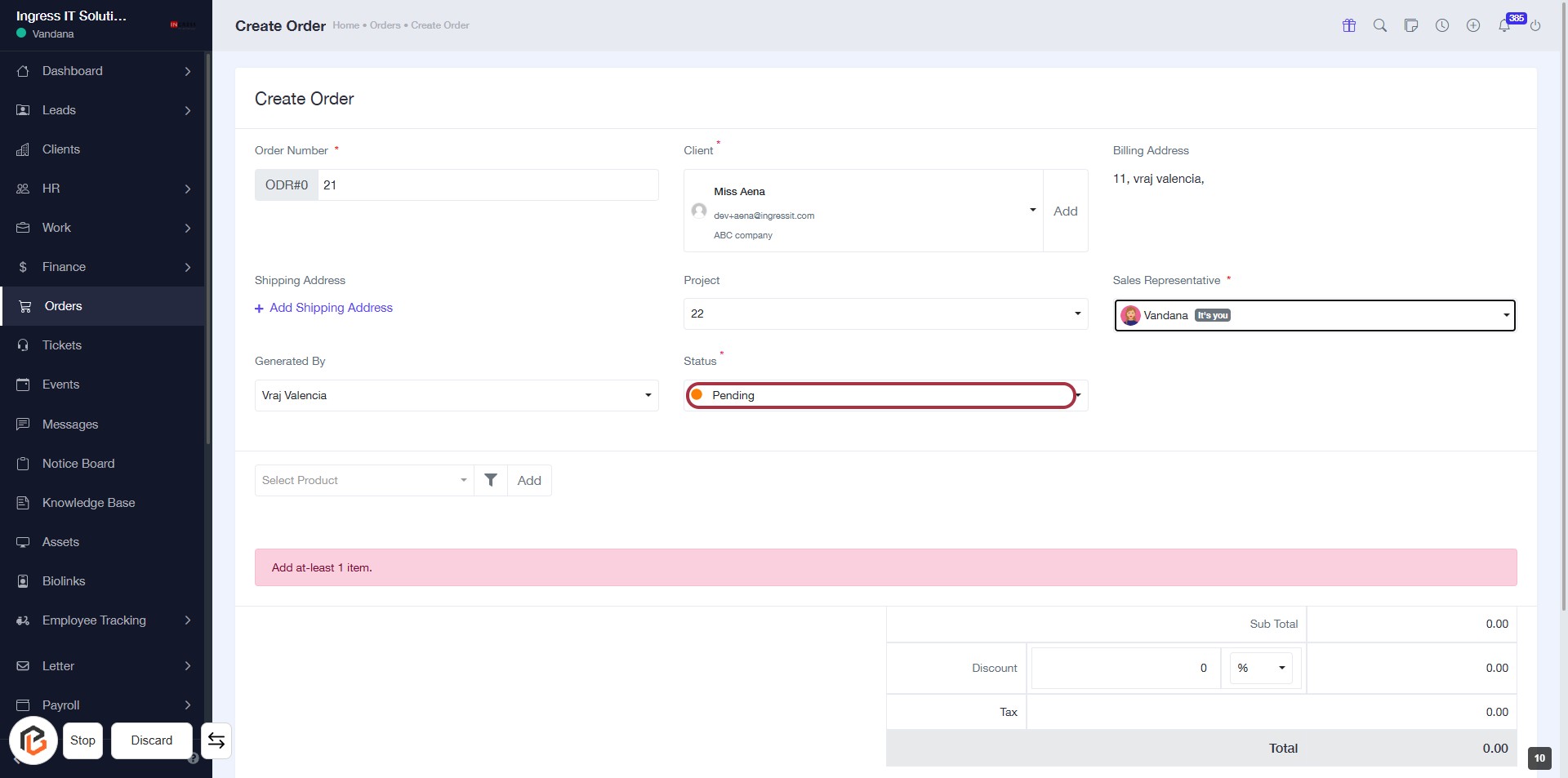This screenshot has height=778, width=1568.
Task: Click the product filter funnel icon
Action: pyautogui.click(x=490, y=480)
